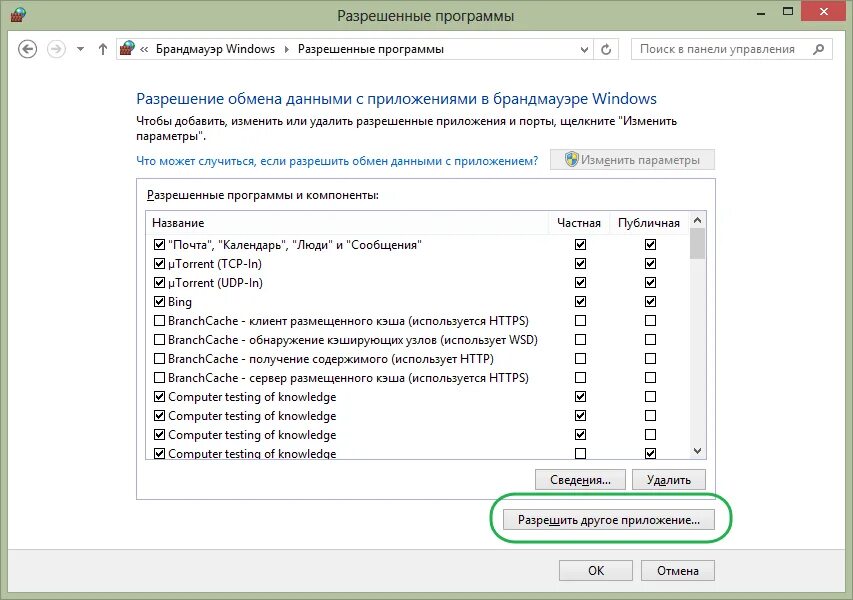Screen dimensions: 853x600
Task: Click the Изменить параметры button
Action: [x=632, y=160]
